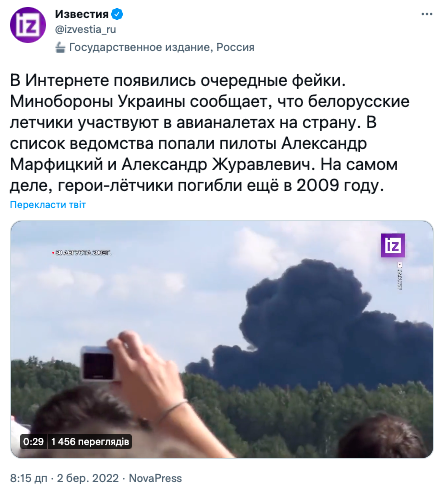This screenshot has height=493, width=446.
Task: Click the blue verified badge
Action: (117, 14)
